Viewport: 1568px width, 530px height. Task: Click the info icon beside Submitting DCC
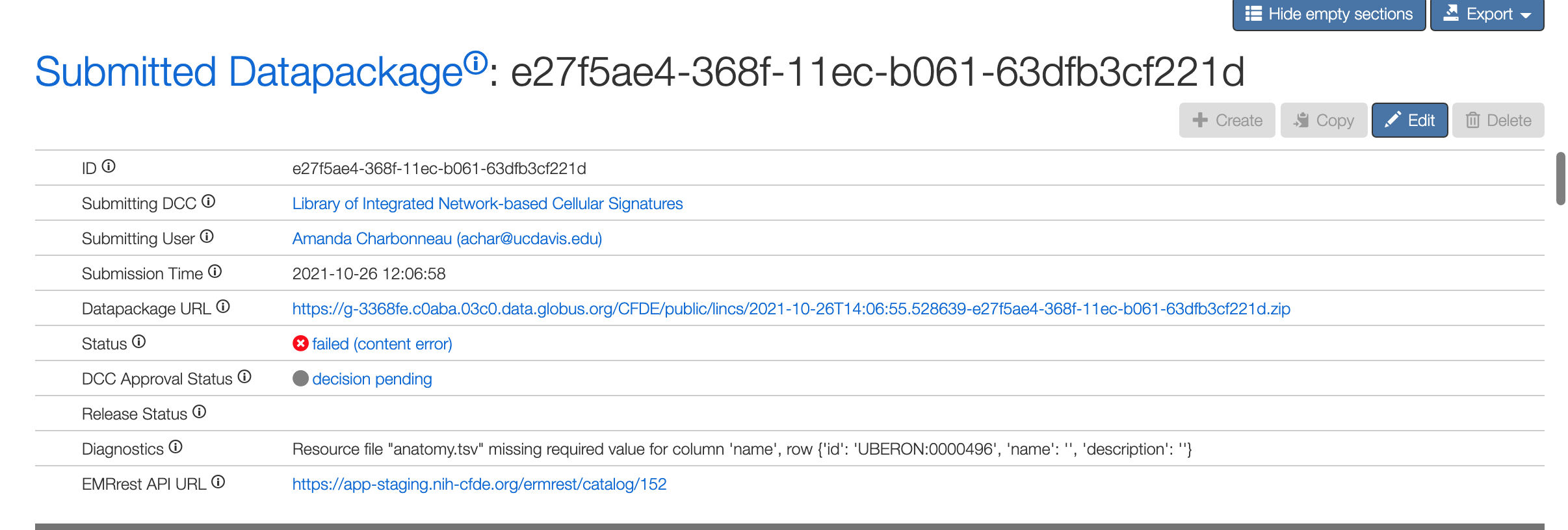(x=208, y=201)
